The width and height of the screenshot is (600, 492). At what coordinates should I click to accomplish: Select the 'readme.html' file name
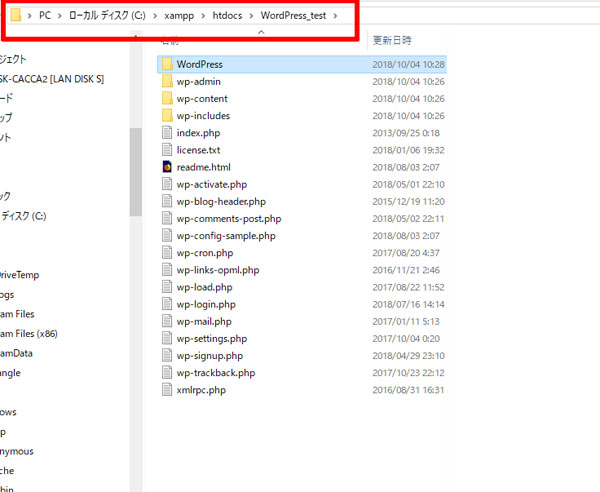[204, 167]
